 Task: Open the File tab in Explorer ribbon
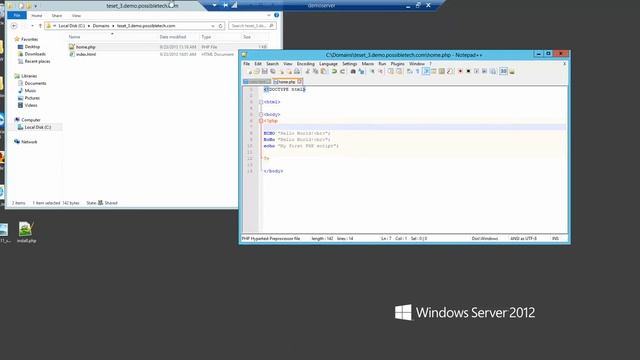[x=17, y=16]
